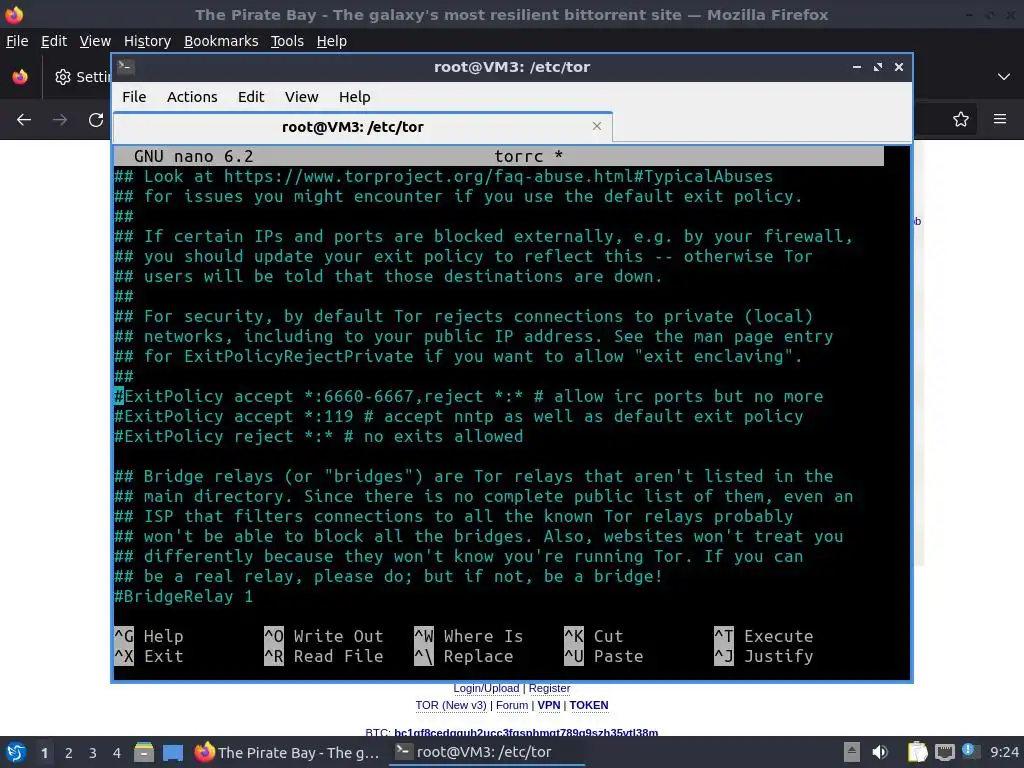Click the Firefox logo in window title bar
The height and width of the screenshot is (768, 1024).
pos(14,14)
